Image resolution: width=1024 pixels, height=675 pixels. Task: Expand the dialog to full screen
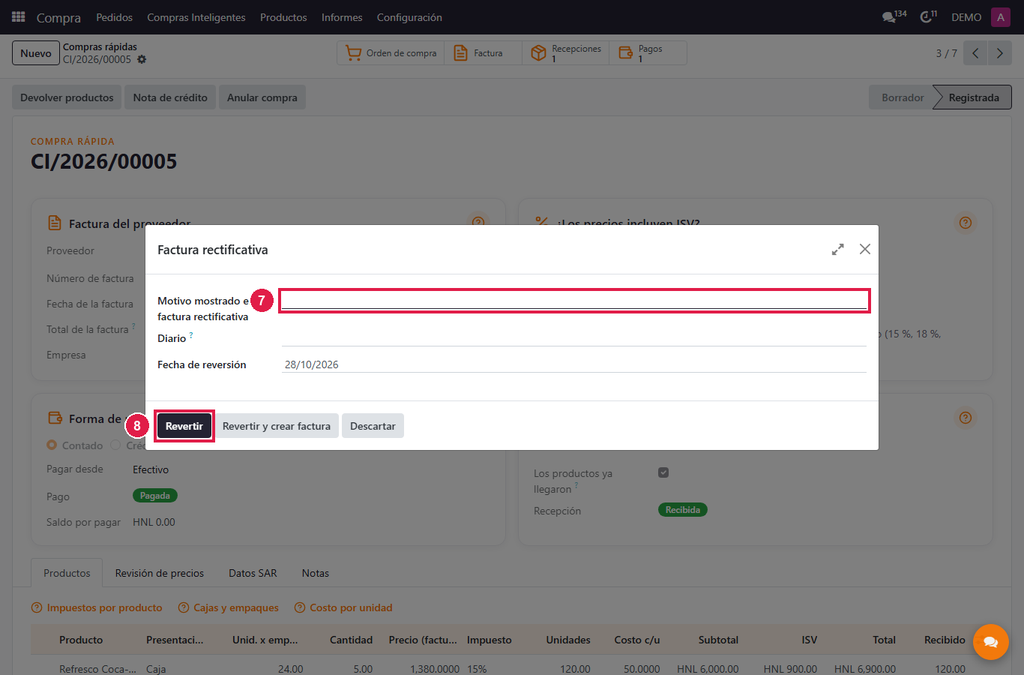tap(838, 249)
